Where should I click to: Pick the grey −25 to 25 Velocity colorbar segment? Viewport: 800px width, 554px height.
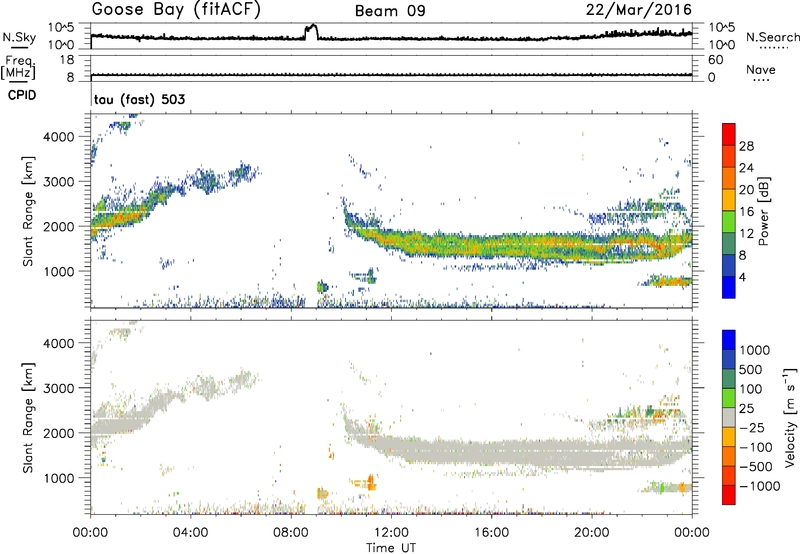click(729, 417)
